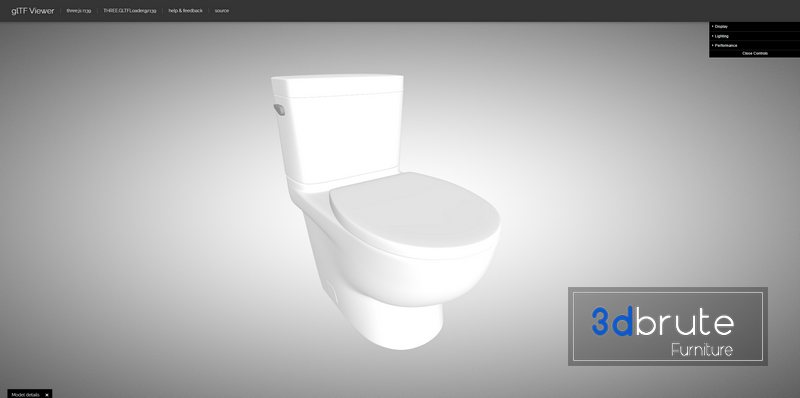Click the arrow beside the Display folder
Screen dimensions: 800x398
(713, 27)
